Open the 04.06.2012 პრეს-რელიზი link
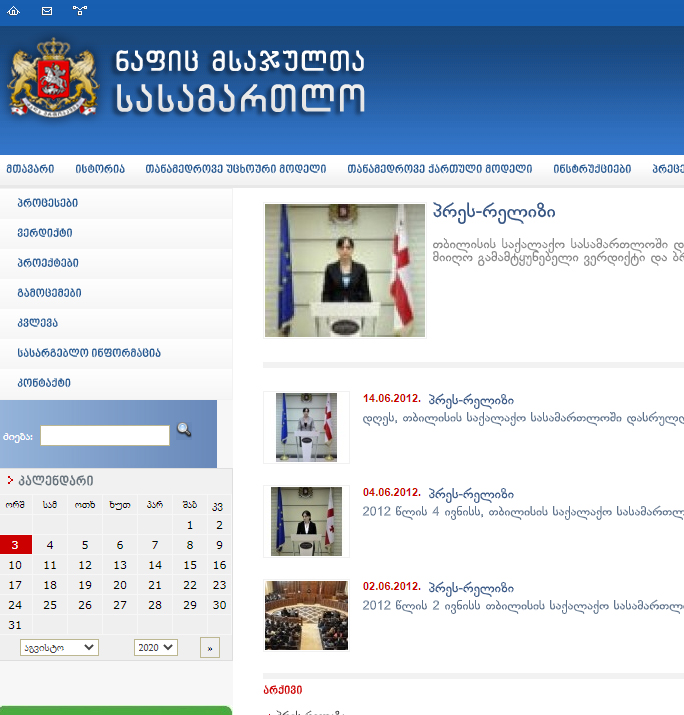The height and width of the screenshot is (715, 684). point(471,494)
